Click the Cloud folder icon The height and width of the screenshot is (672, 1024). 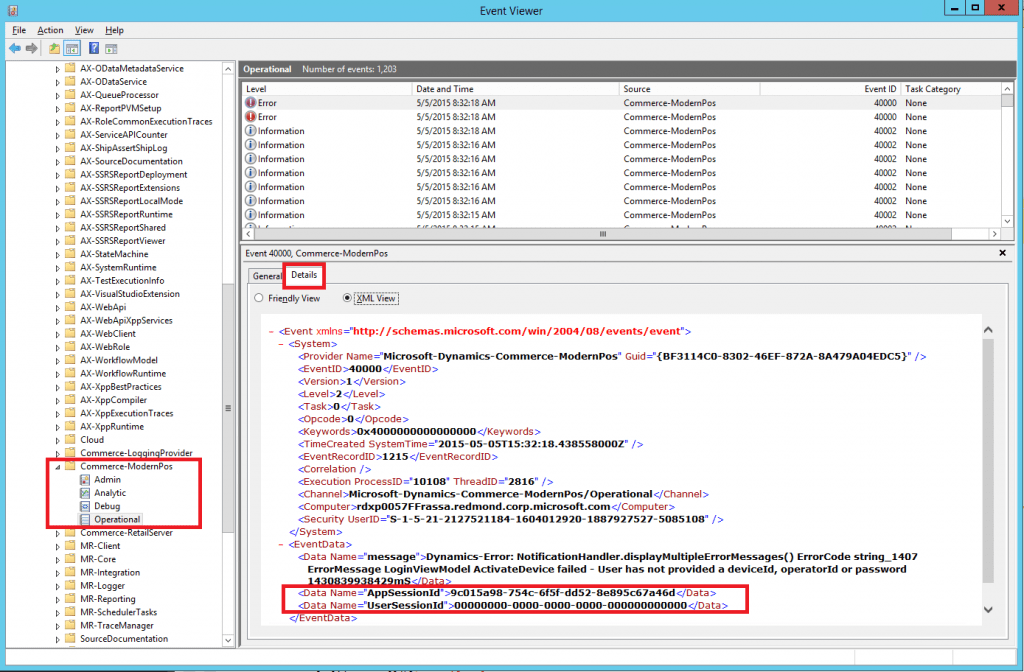pos(71,440)
